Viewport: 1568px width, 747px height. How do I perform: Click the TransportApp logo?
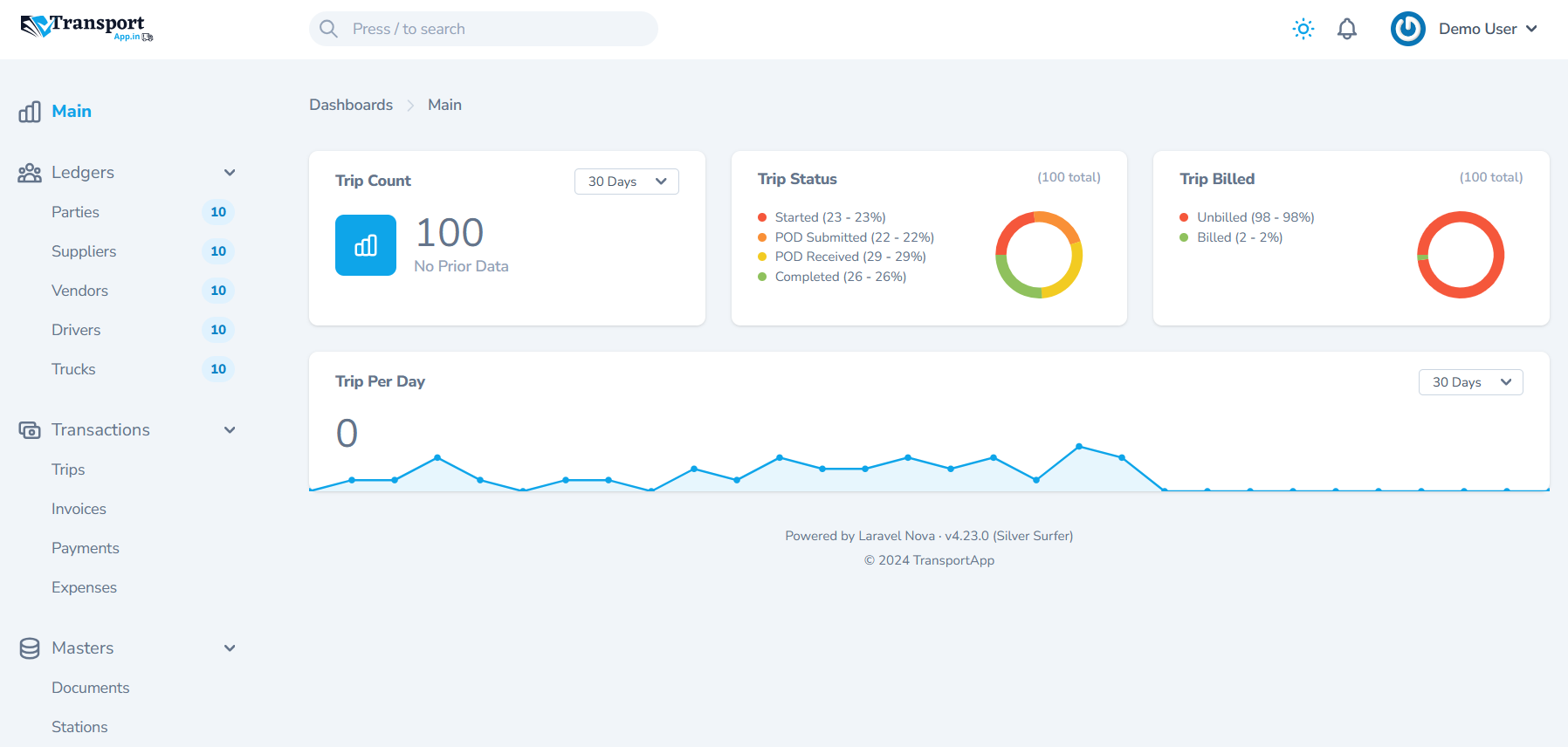point(86,28)
